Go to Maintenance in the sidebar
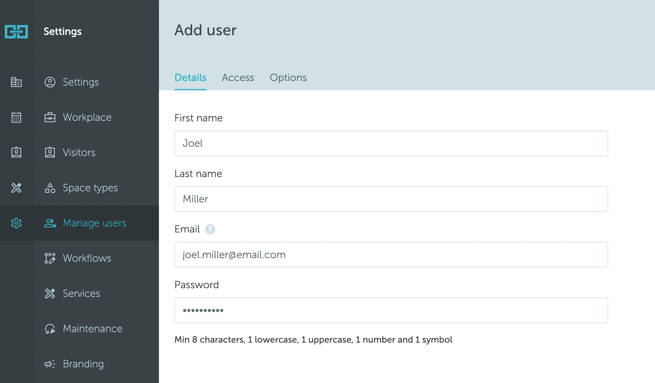This screenshot has height=383, width=655. coord(92,329)
